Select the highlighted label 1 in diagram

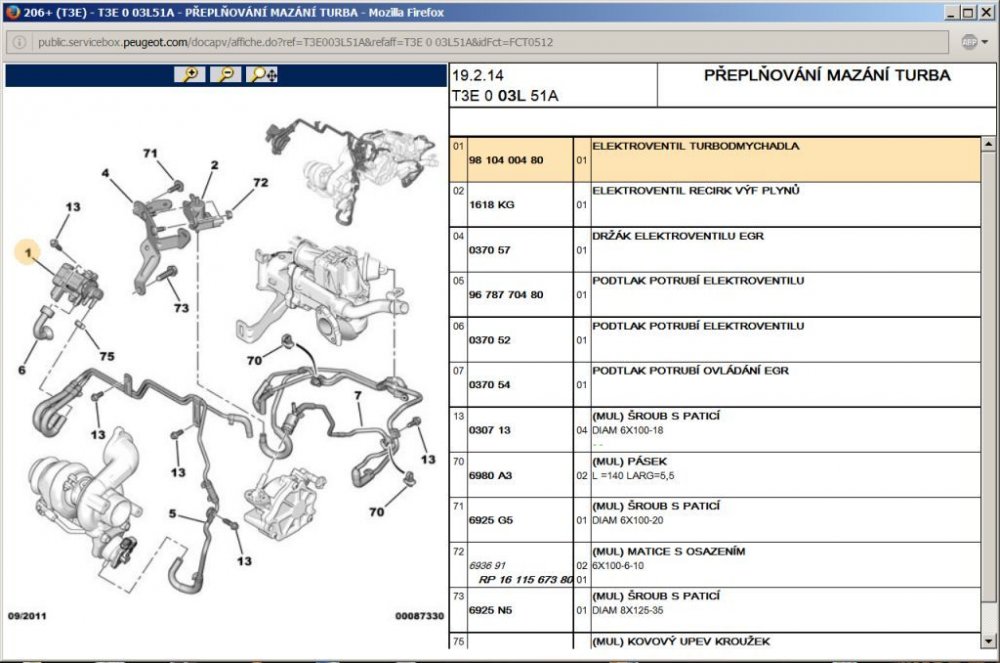(x=27, y=252)
